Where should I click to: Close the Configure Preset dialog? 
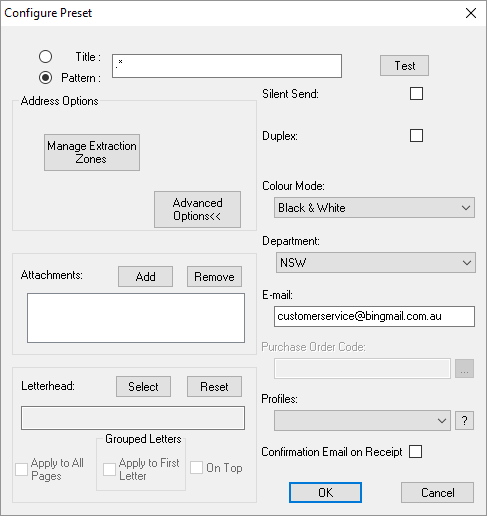tap(471, 13)
